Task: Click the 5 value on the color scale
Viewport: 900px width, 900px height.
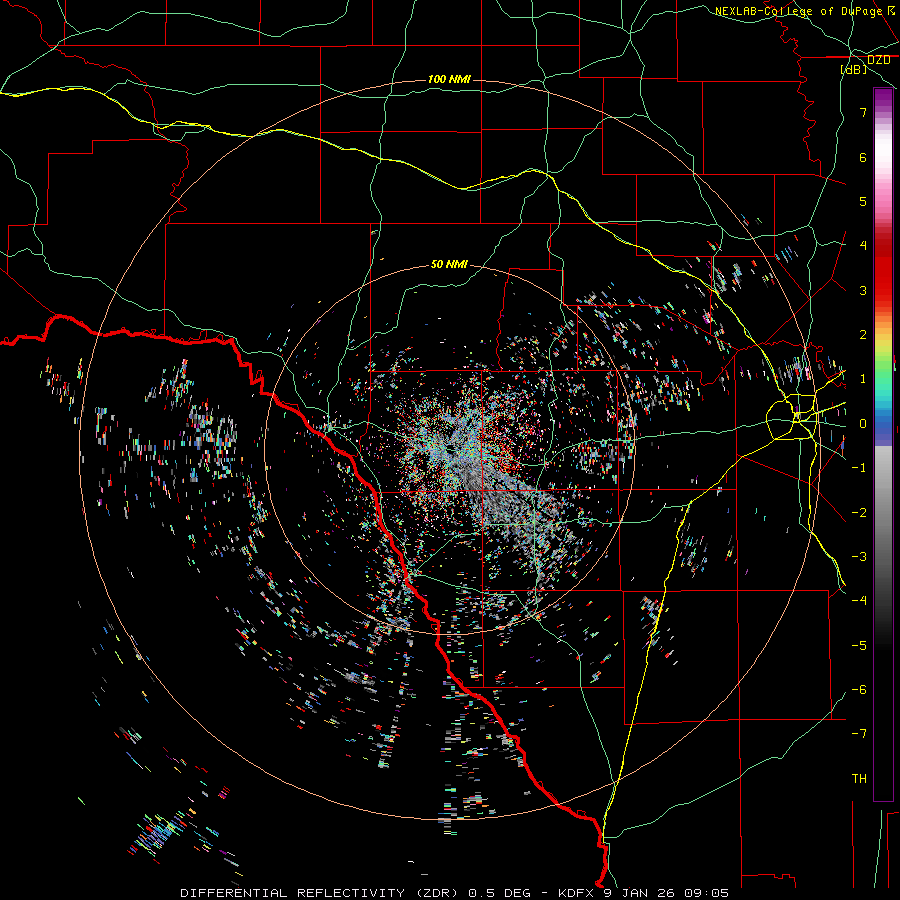Action: pos(863,201)
